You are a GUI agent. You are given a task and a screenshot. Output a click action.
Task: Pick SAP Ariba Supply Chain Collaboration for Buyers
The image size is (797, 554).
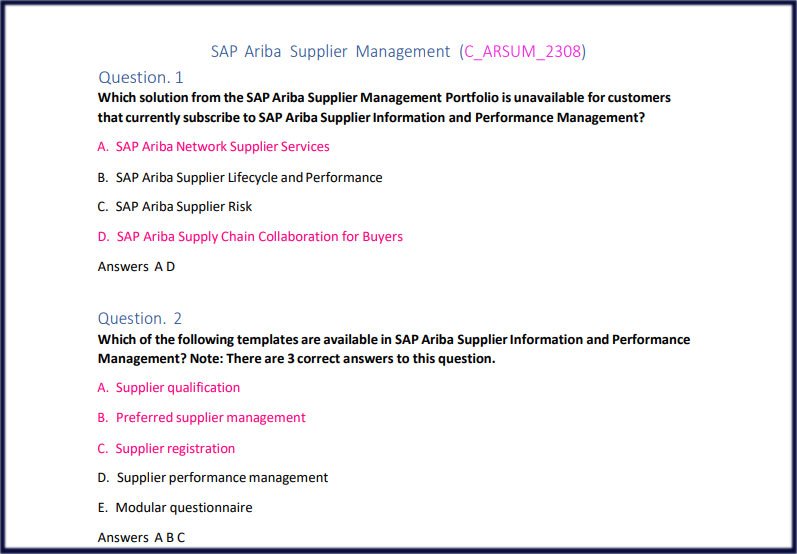click(259, 237)
